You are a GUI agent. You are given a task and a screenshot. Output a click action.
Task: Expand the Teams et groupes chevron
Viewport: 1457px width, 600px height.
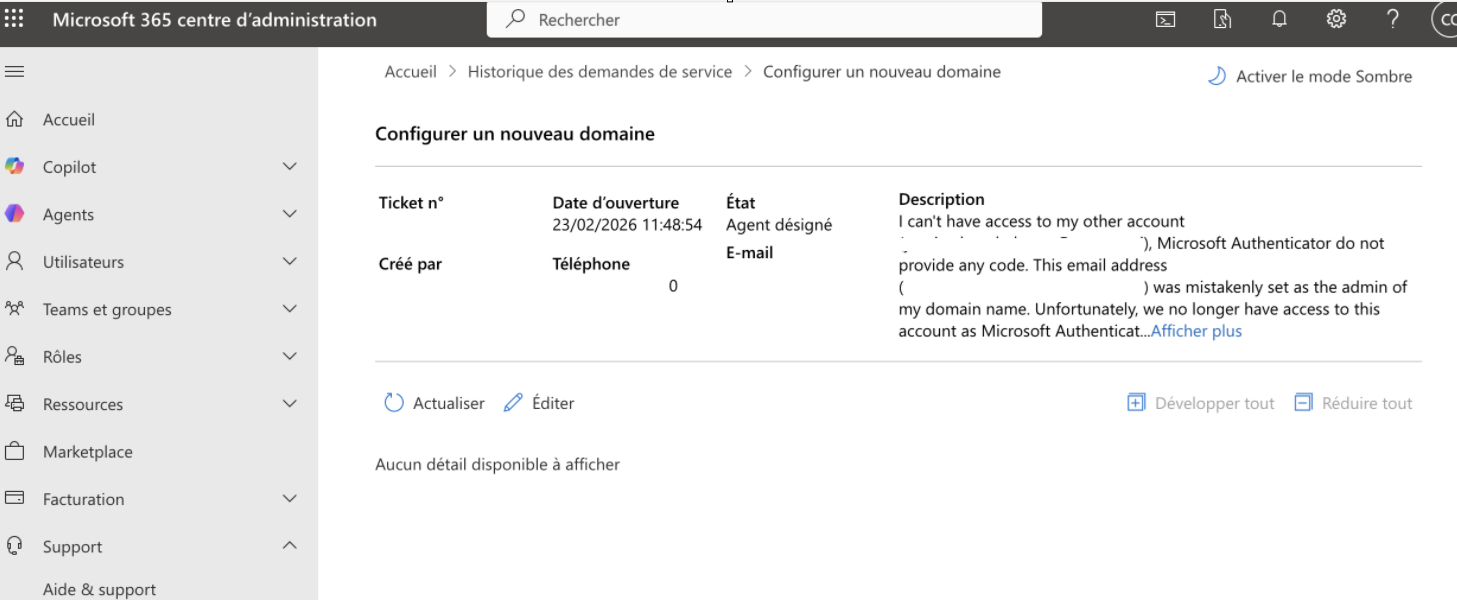(x=290, y=309)
